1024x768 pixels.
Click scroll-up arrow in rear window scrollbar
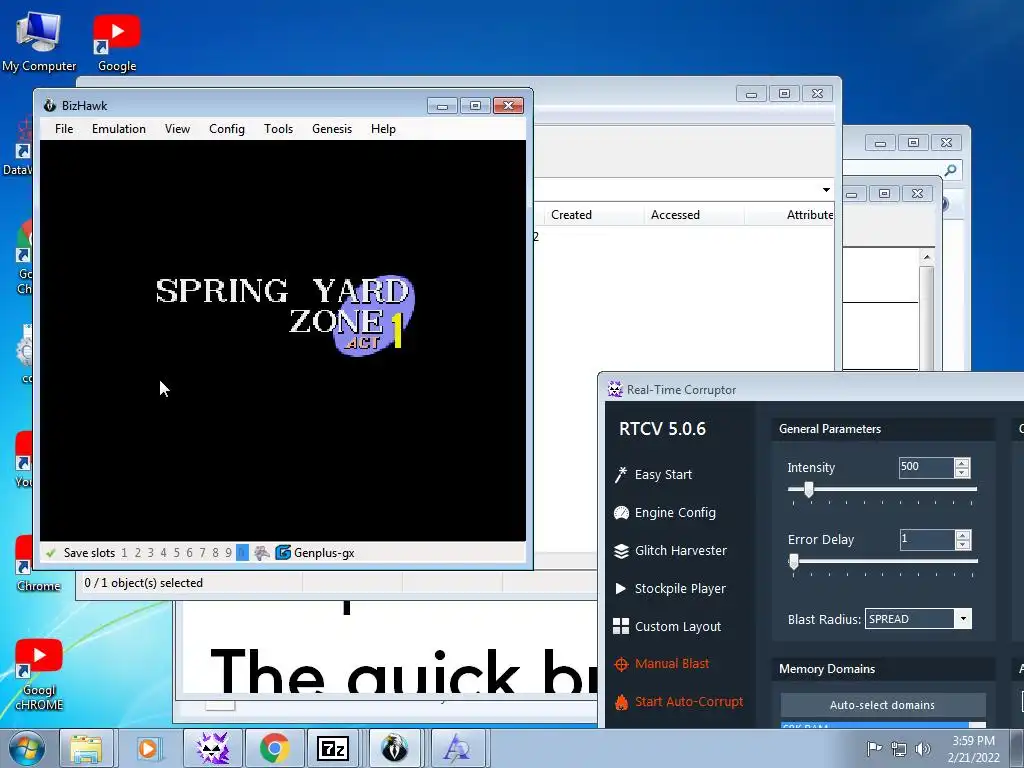click(927, 257)
